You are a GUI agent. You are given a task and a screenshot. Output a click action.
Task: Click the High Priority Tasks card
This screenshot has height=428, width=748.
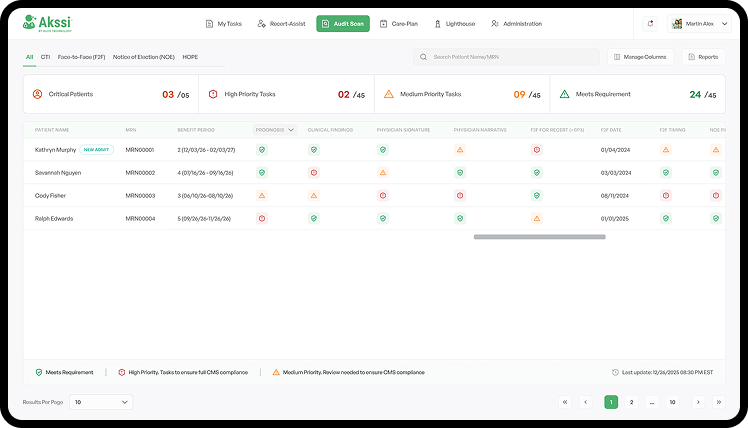[x=286, y=94]
